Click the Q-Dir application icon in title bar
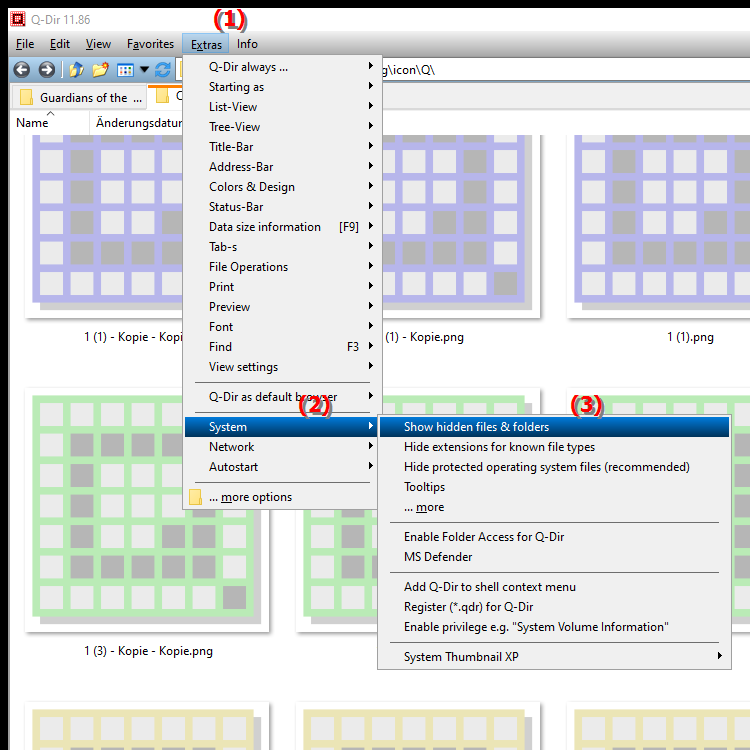 tap(18, 19)
